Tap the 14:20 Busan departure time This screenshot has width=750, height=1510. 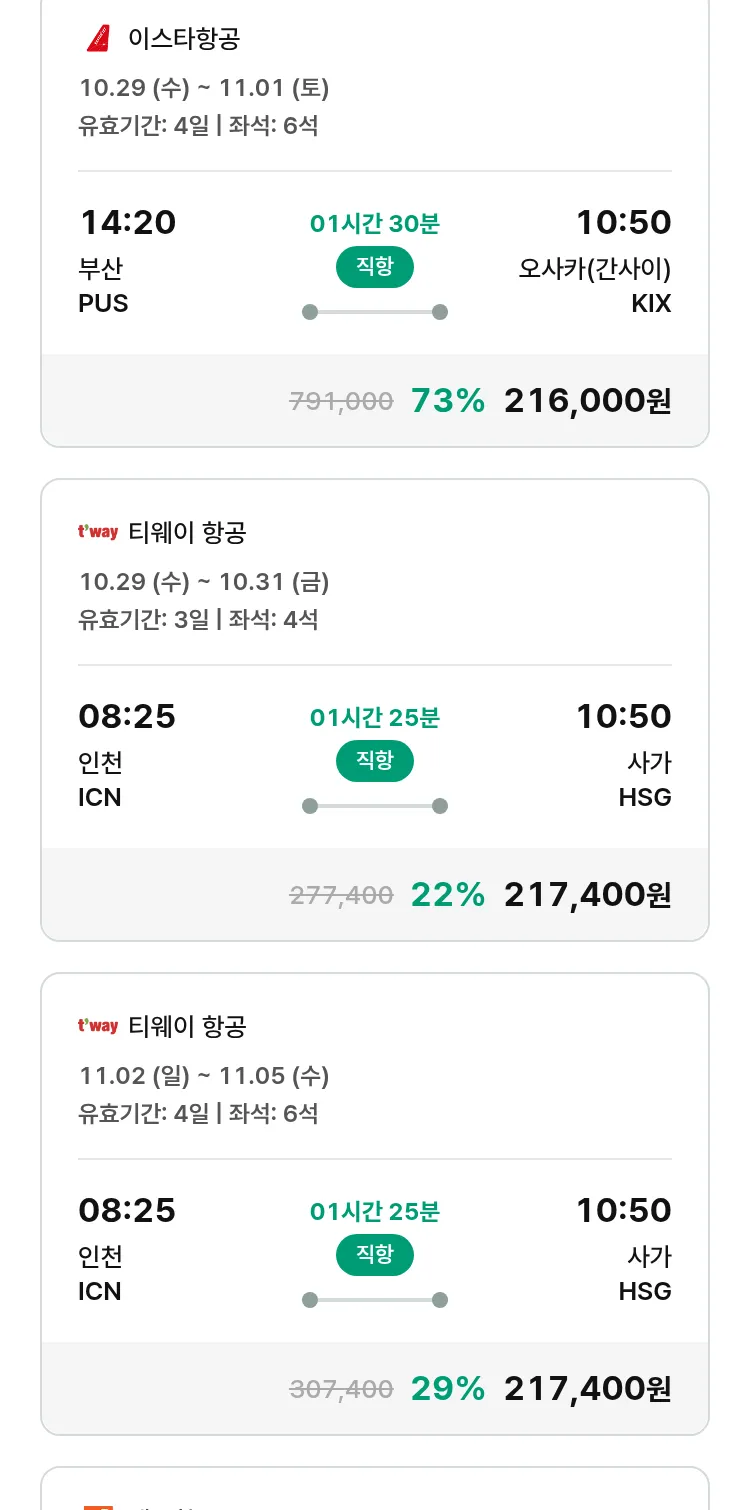tap(127, 222)
